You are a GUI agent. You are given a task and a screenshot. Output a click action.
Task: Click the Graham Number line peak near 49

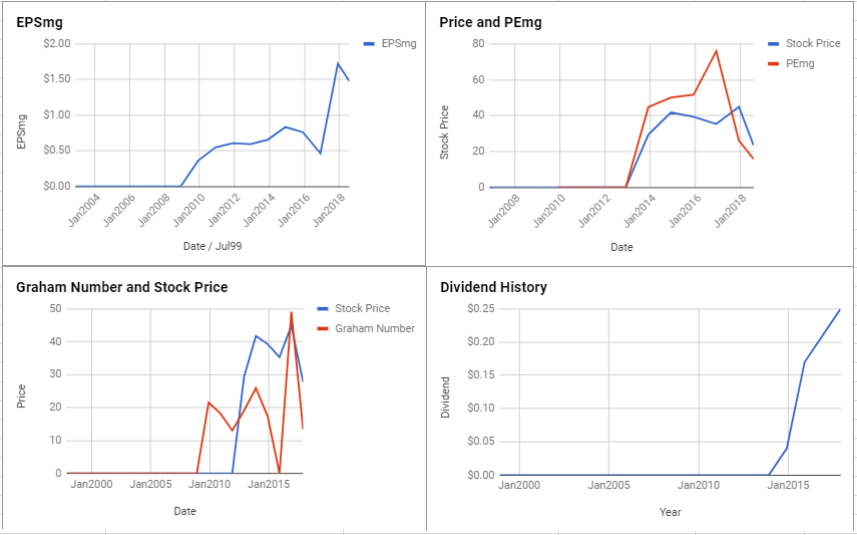click(x=291, y=312)
